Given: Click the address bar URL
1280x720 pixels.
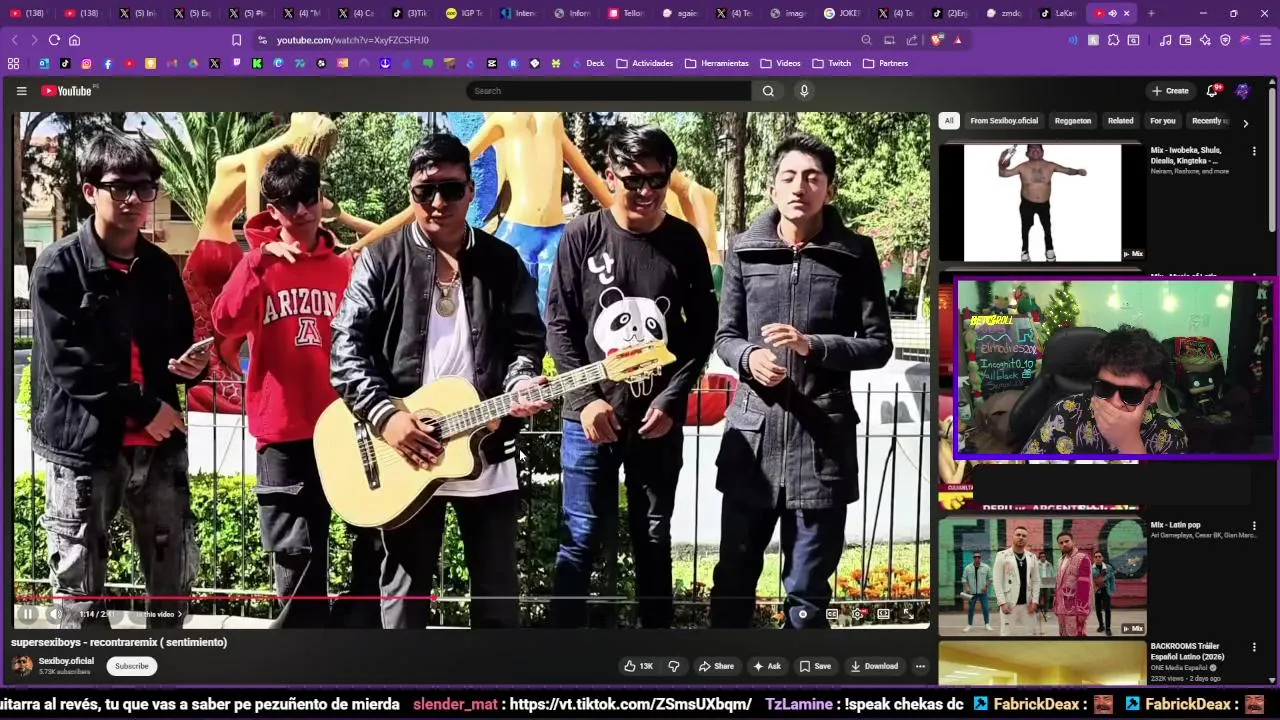Looking at the screenshot, I should click(353, 40).
